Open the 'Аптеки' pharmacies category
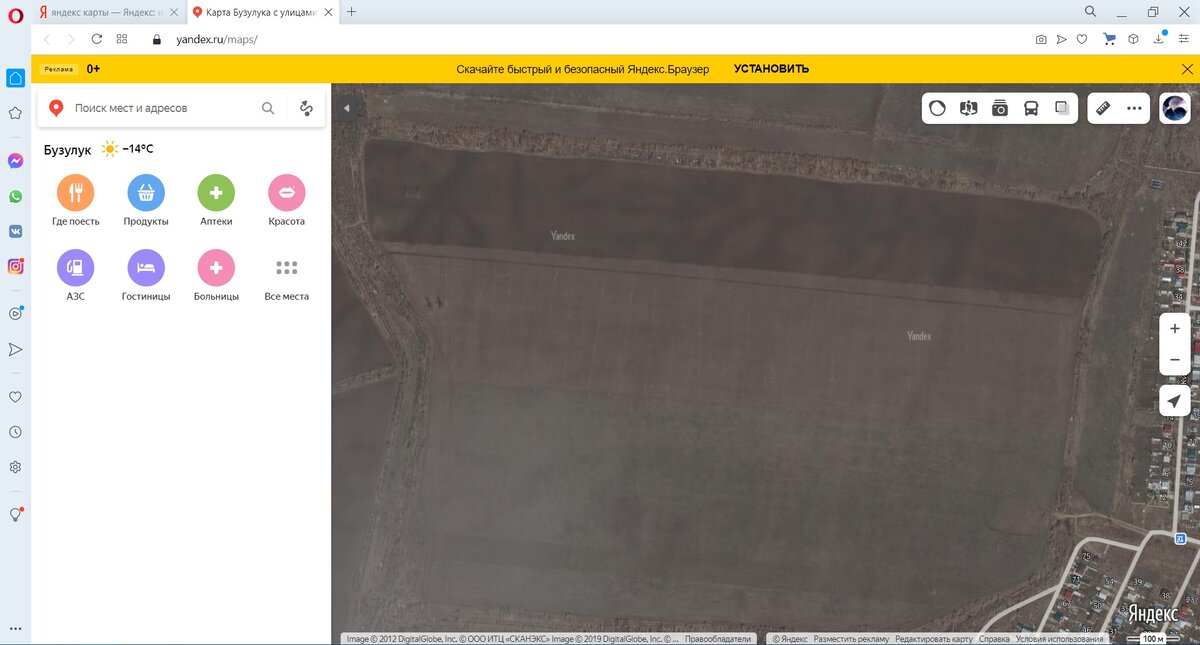1200x645 pixels. [x=216, y=200]
